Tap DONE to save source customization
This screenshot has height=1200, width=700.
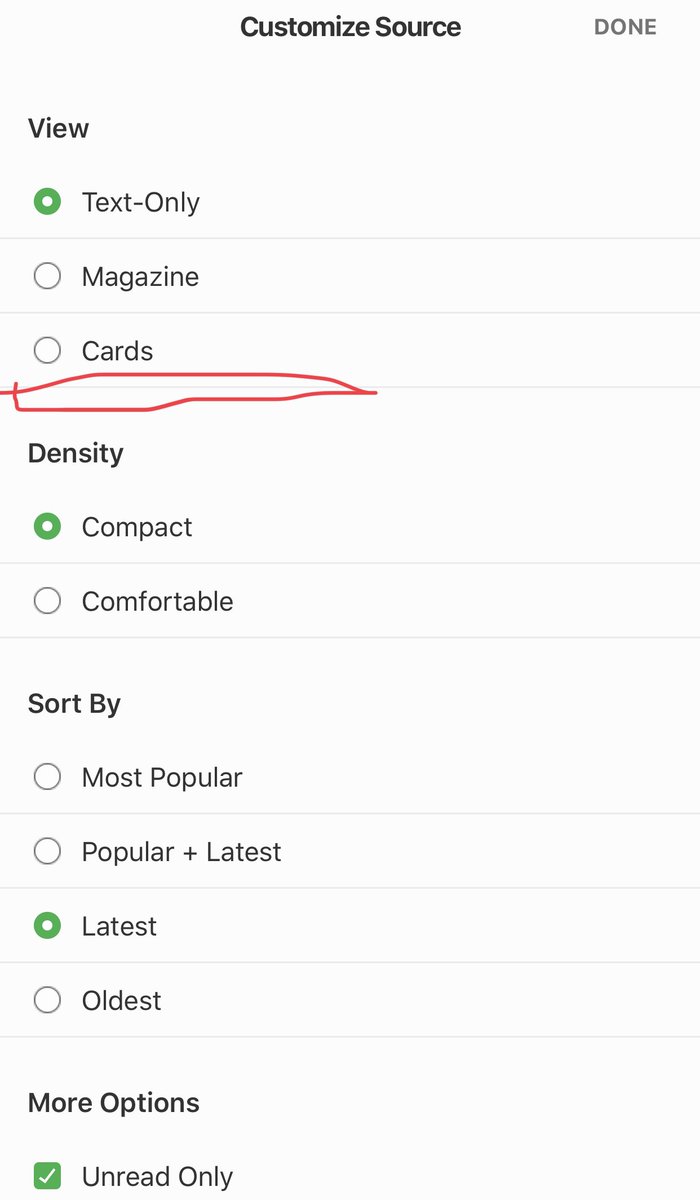point(625,27)
